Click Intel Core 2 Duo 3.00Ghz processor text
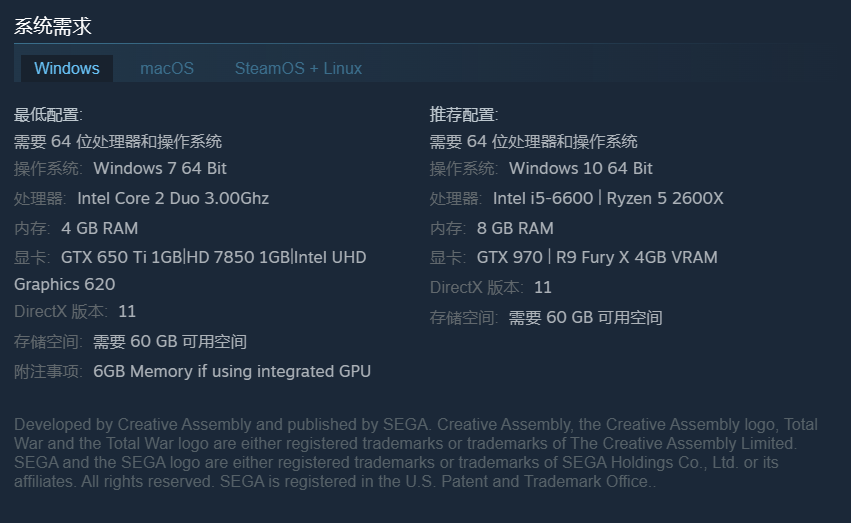The image size is (851, 523). tap(173, 198)
